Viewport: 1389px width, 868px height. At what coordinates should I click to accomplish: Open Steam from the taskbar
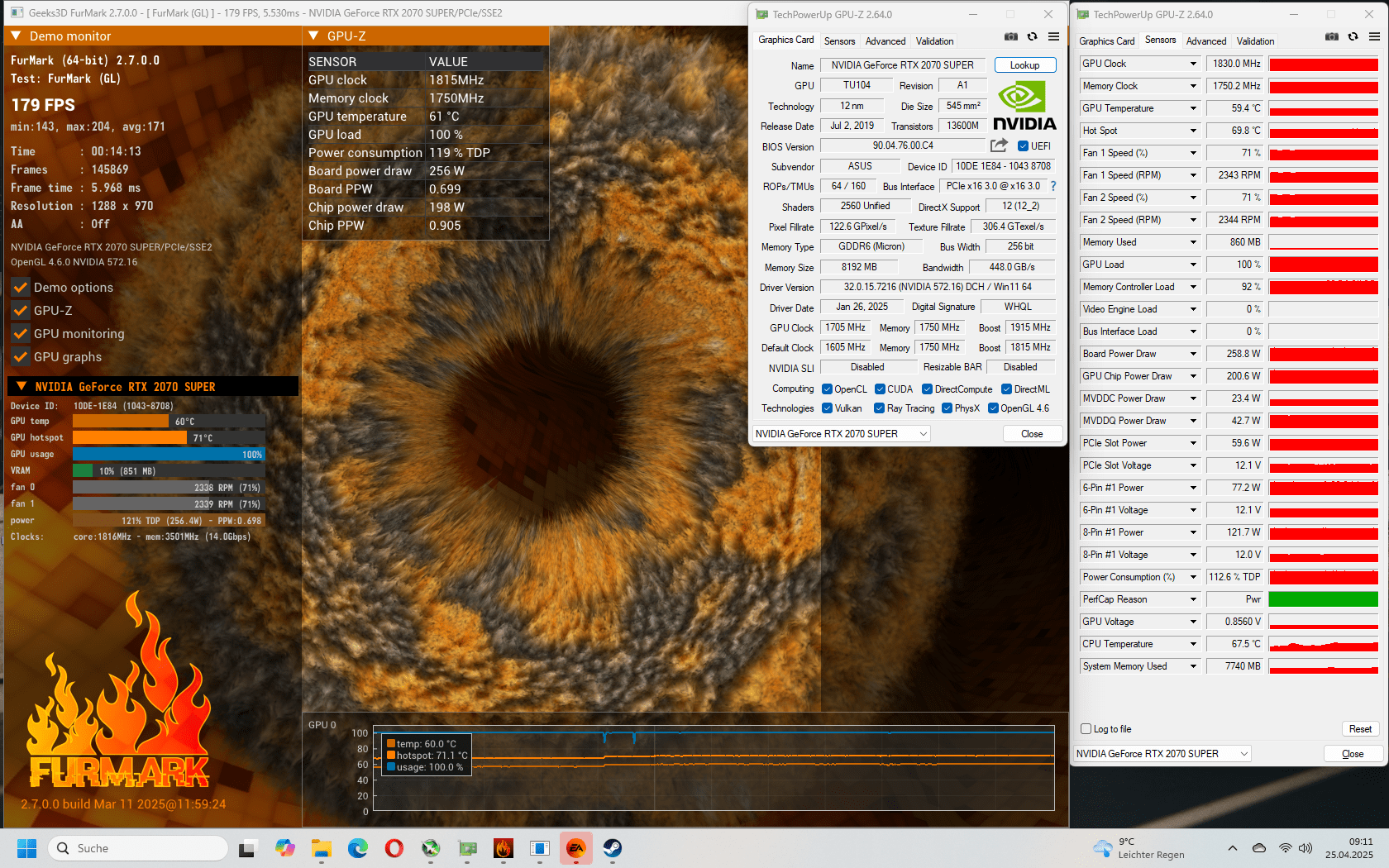[613, 848]
